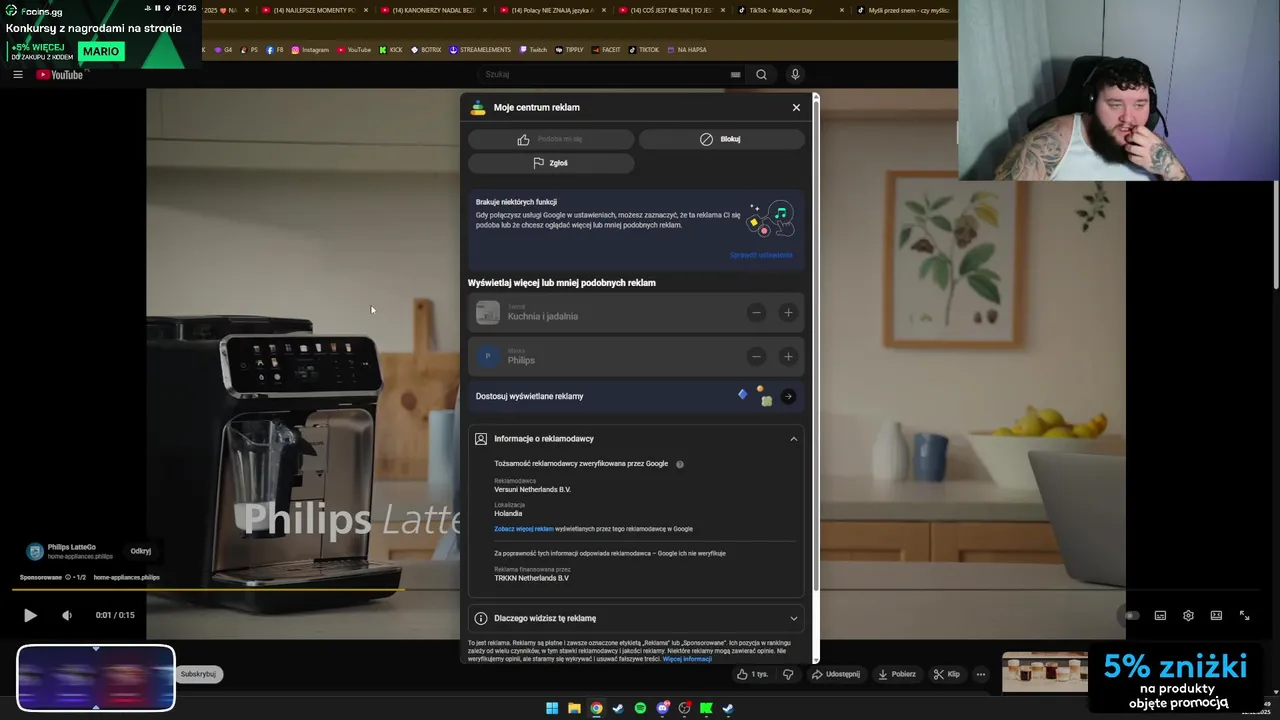
Task: Switch to Polacy NIE ZNAJĄ języka tab
Action: point(553,10)
